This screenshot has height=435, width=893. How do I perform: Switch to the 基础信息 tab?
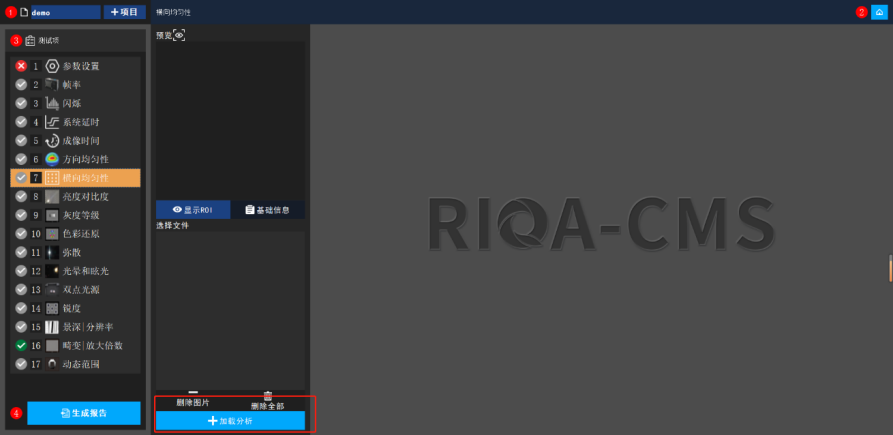point(268,210)
